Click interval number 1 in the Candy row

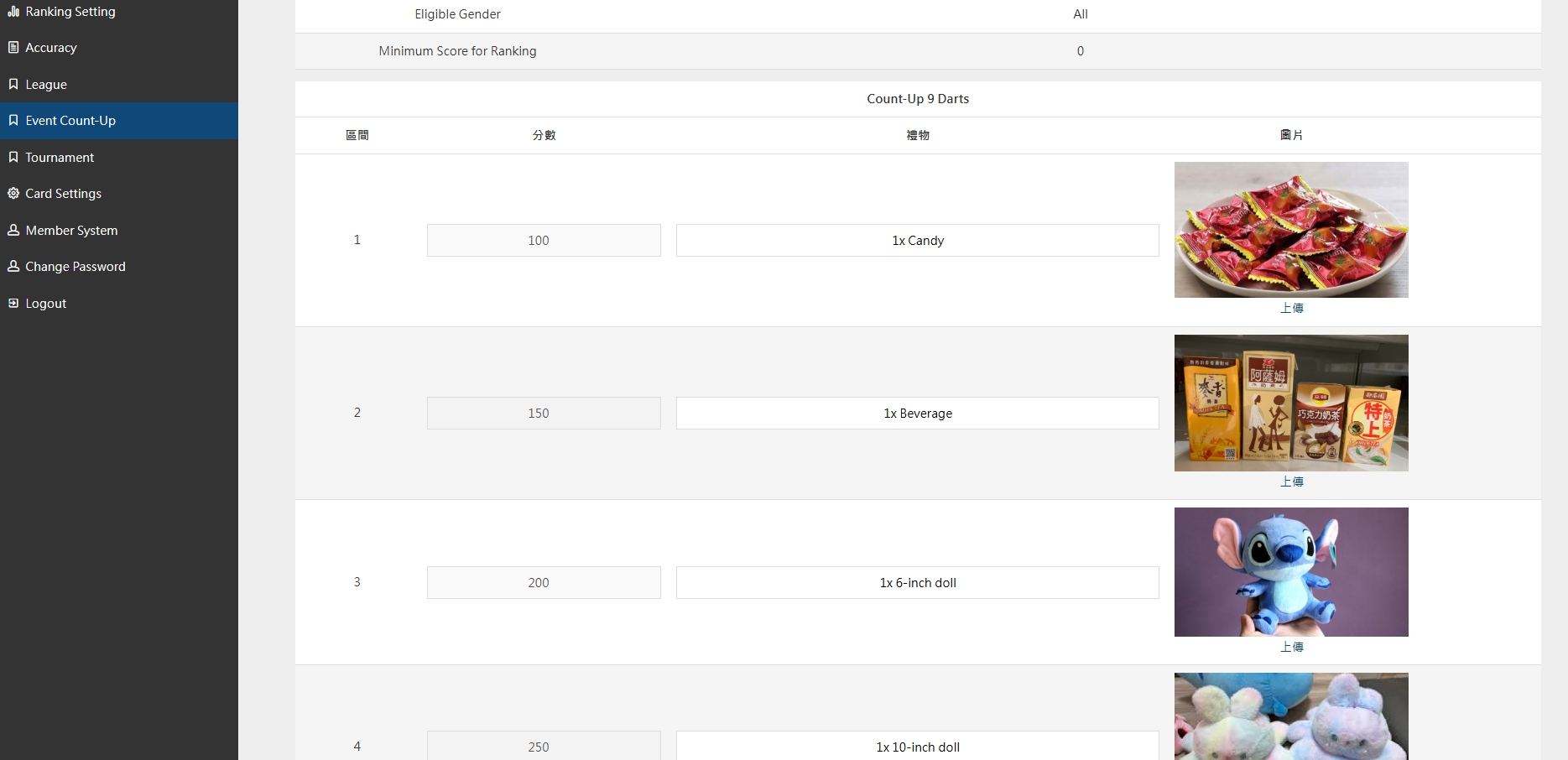pyautogui.click(x=357, y=240)
